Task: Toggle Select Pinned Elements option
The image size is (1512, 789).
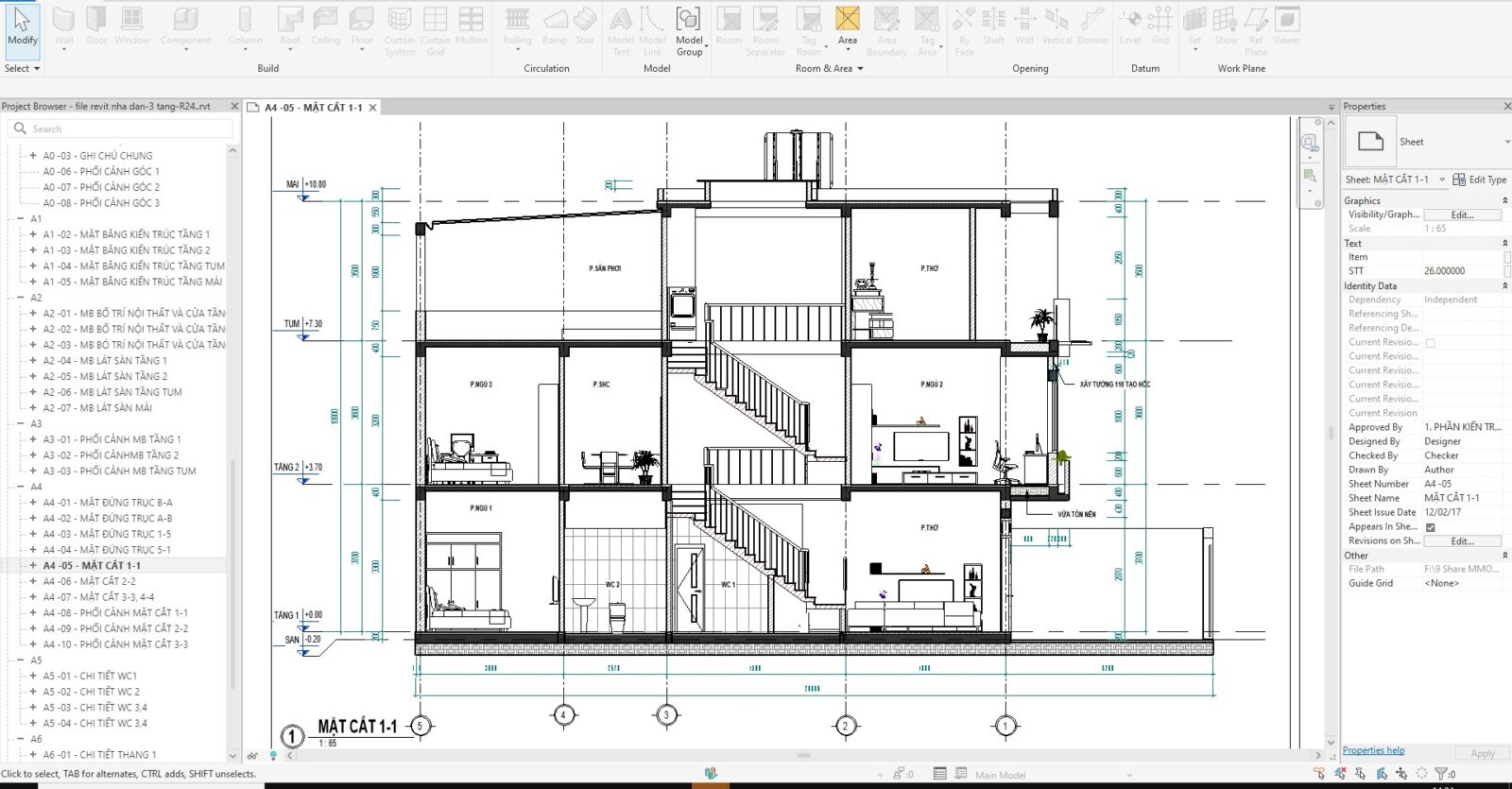Action: (1361, 774)
